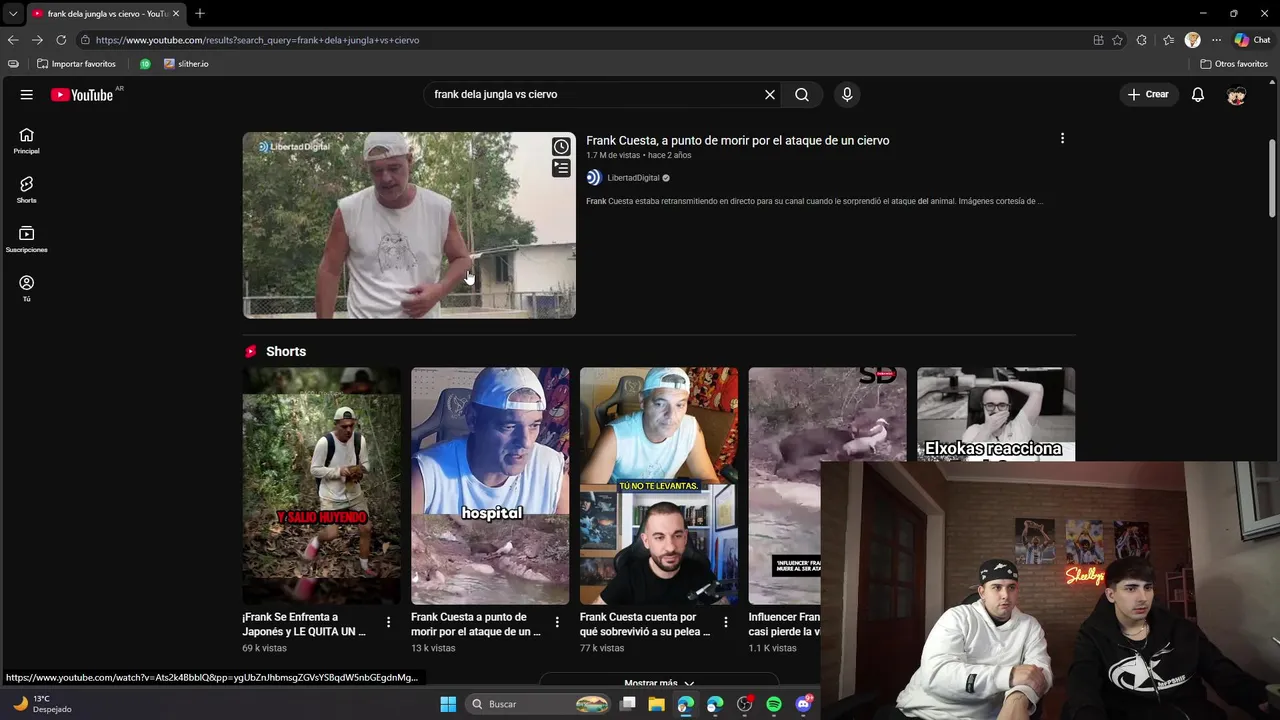
Task: Open the short titled ¡Frank Se Enfrenta a Japonés
Action: 304,624
